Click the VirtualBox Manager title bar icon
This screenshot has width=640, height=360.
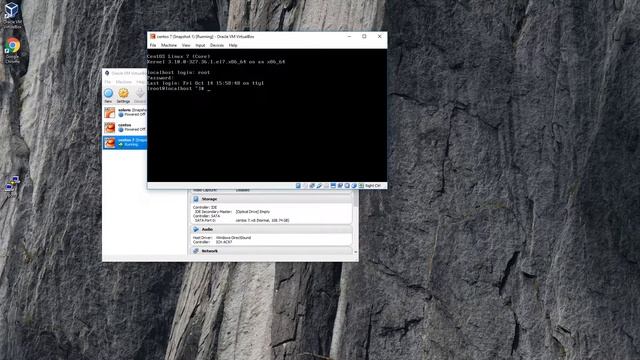coord(107,73)
